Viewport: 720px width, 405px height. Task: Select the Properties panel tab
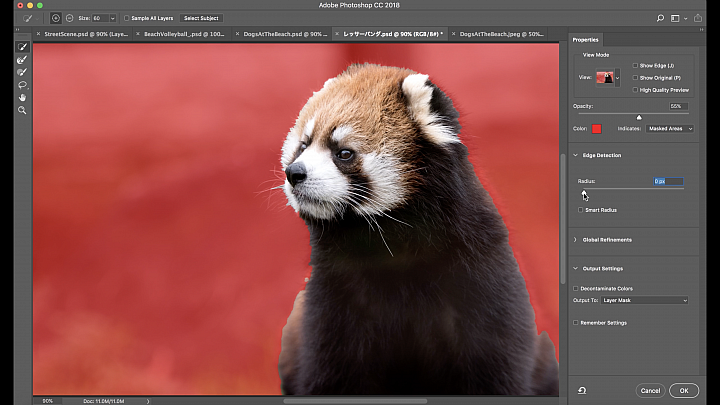point(585,40)
